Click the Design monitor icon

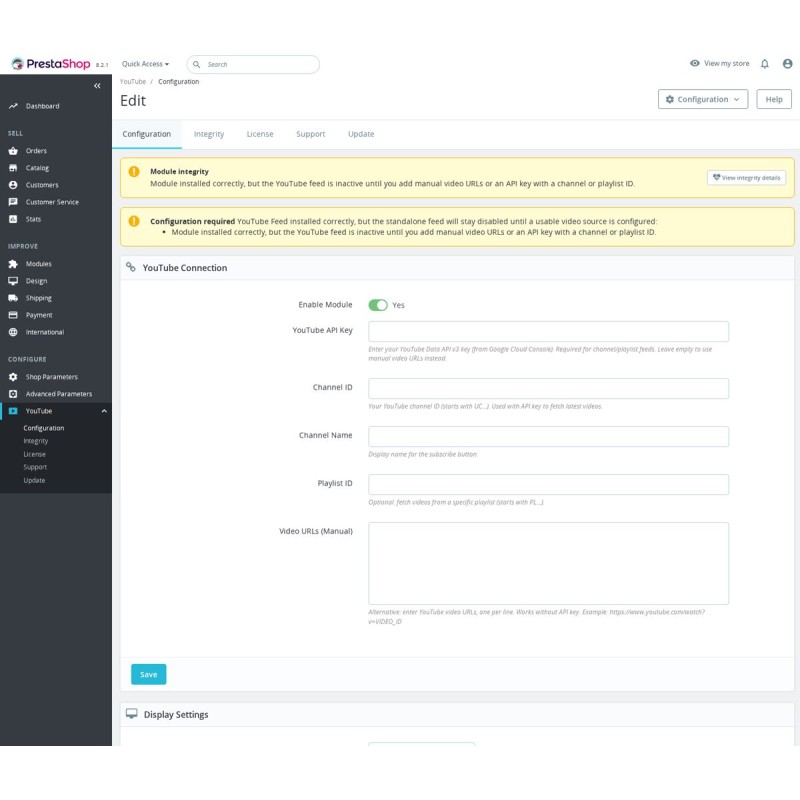click(13, 281)
